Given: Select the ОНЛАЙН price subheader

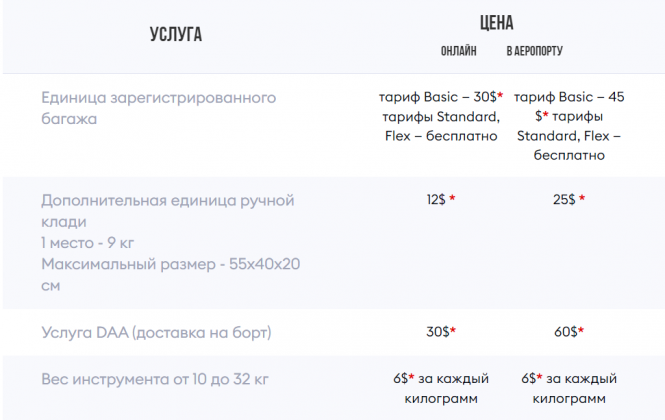Looking at the screenshot, I should [x=459, y=51].
